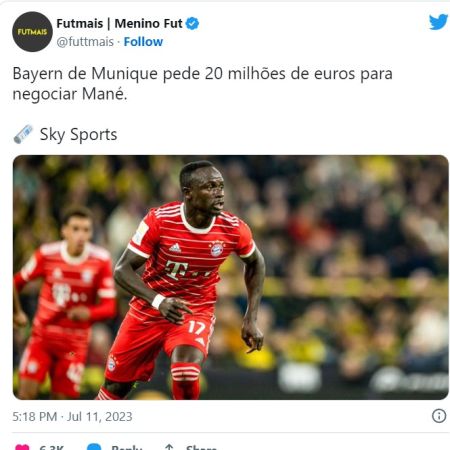Click the blurred Bayern player in the background

[x=65, y=302]
